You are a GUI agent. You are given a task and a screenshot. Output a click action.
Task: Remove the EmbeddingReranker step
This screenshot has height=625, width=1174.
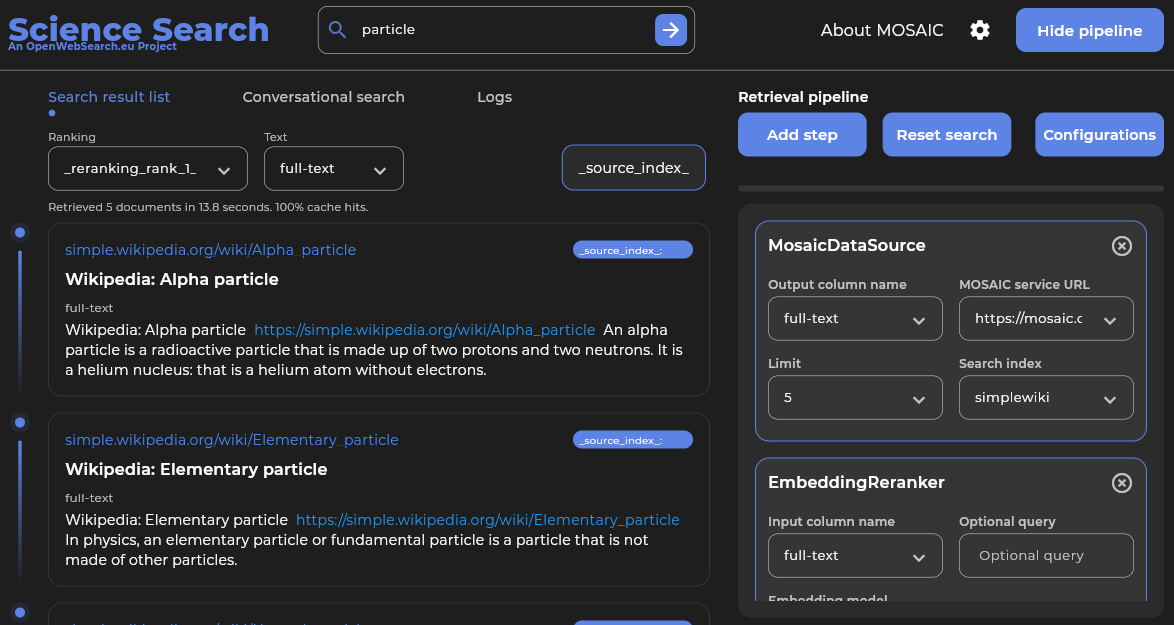1121,483
